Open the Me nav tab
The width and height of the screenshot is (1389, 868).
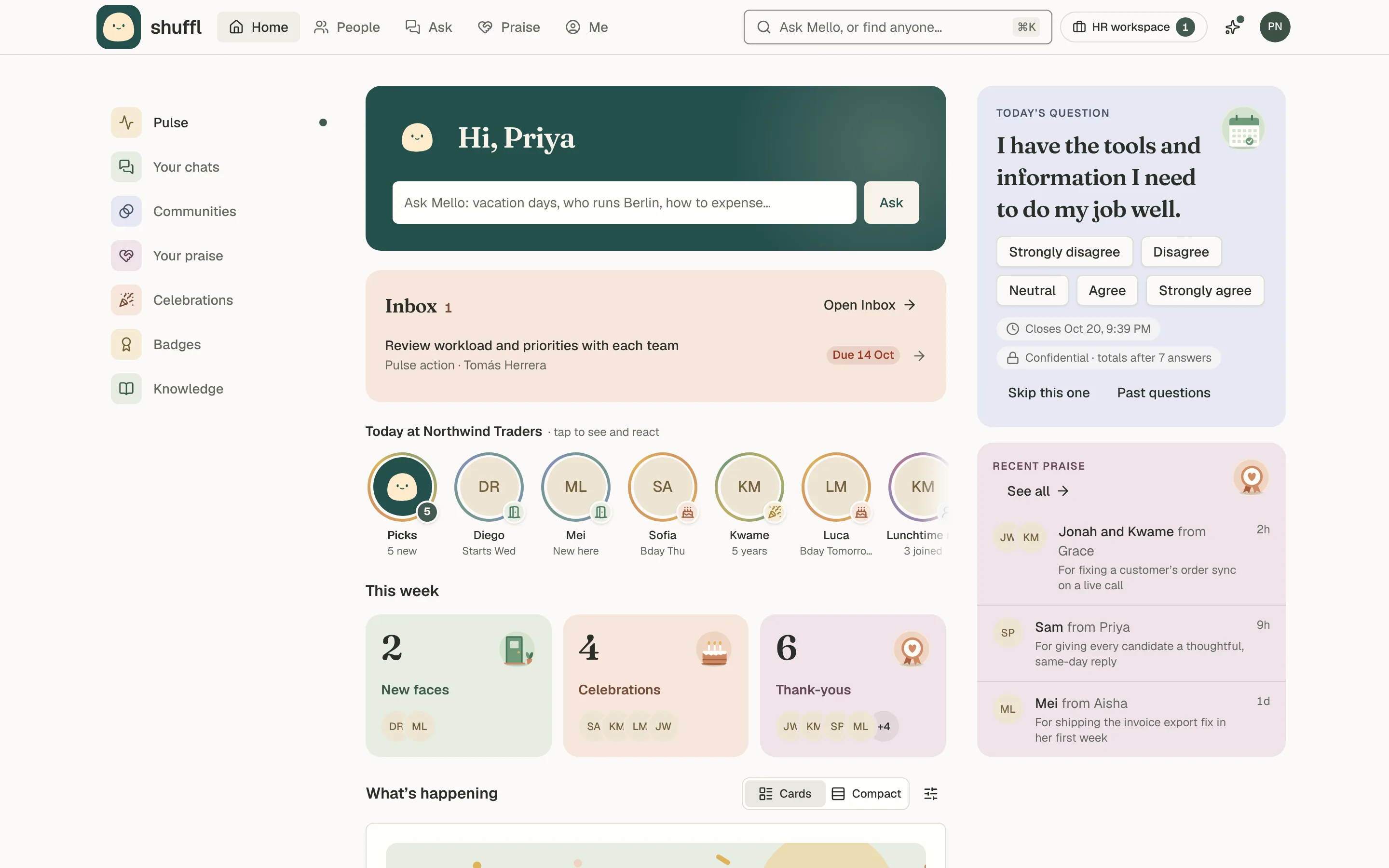(586, 27)
